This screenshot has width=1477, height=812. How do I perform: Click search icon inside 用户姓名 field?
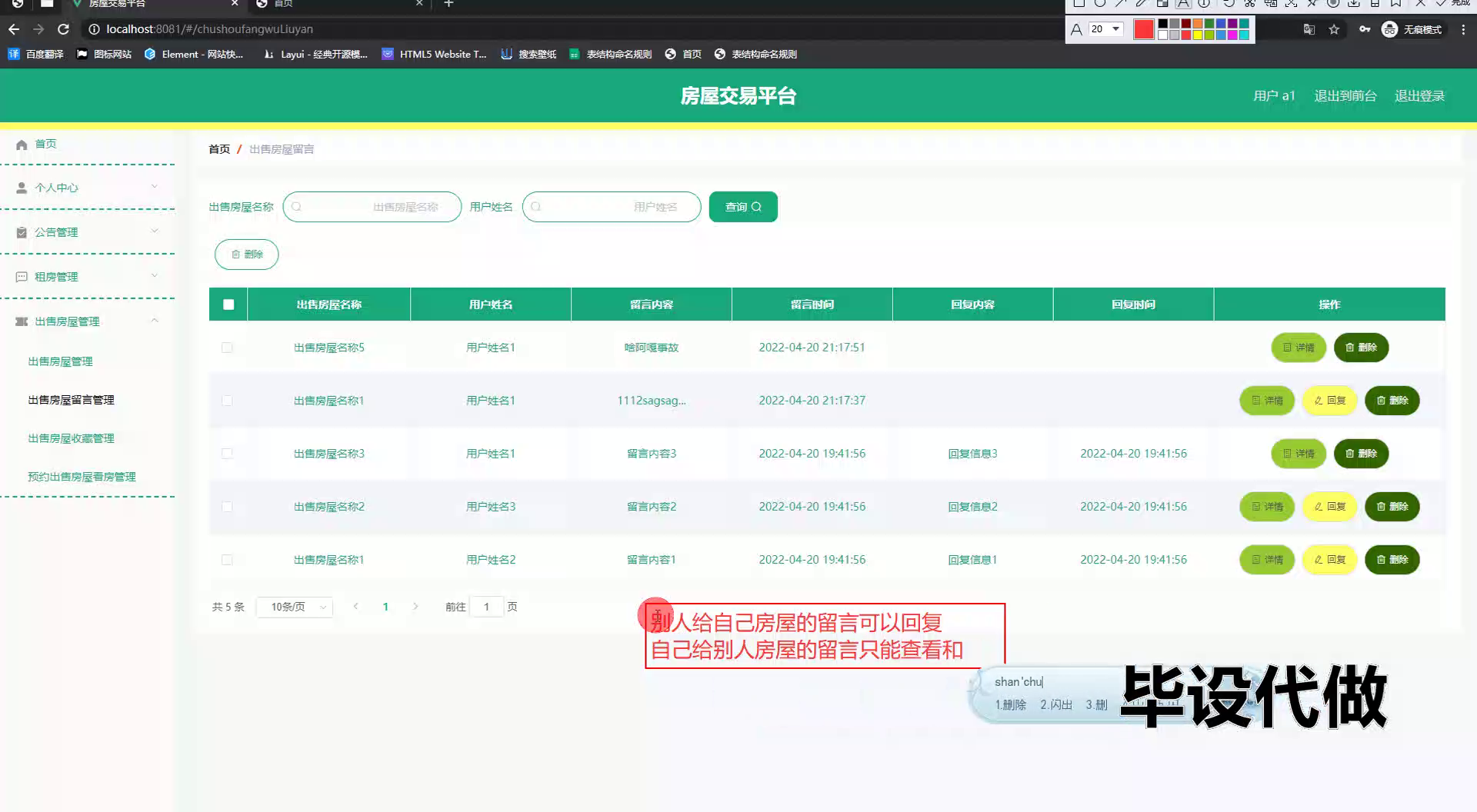tap(536, 207)
